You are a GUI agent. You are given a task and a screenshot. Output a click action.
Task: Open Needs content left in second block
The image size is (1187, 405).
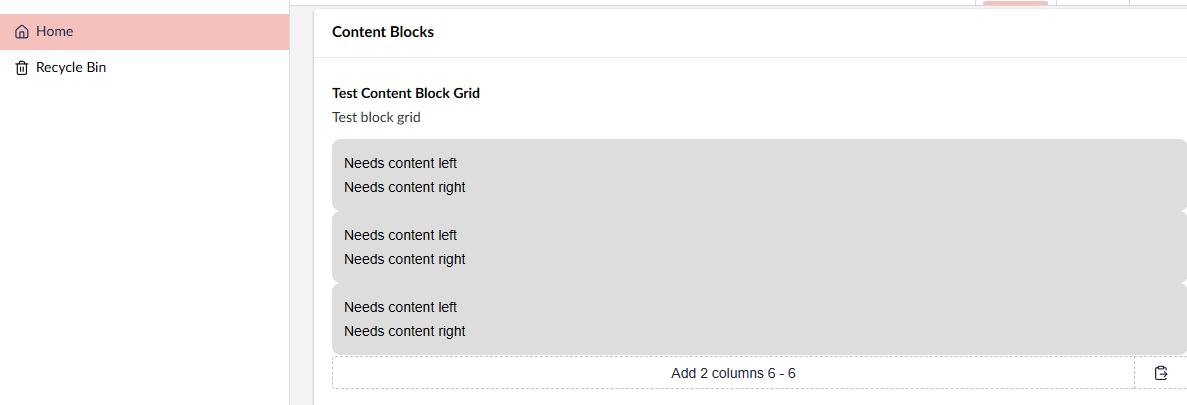pyautogui.click(x=400, y=235)
